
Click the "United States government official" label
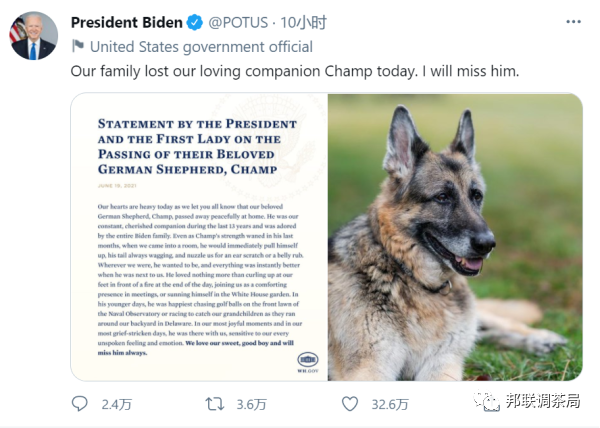point(201,47)
